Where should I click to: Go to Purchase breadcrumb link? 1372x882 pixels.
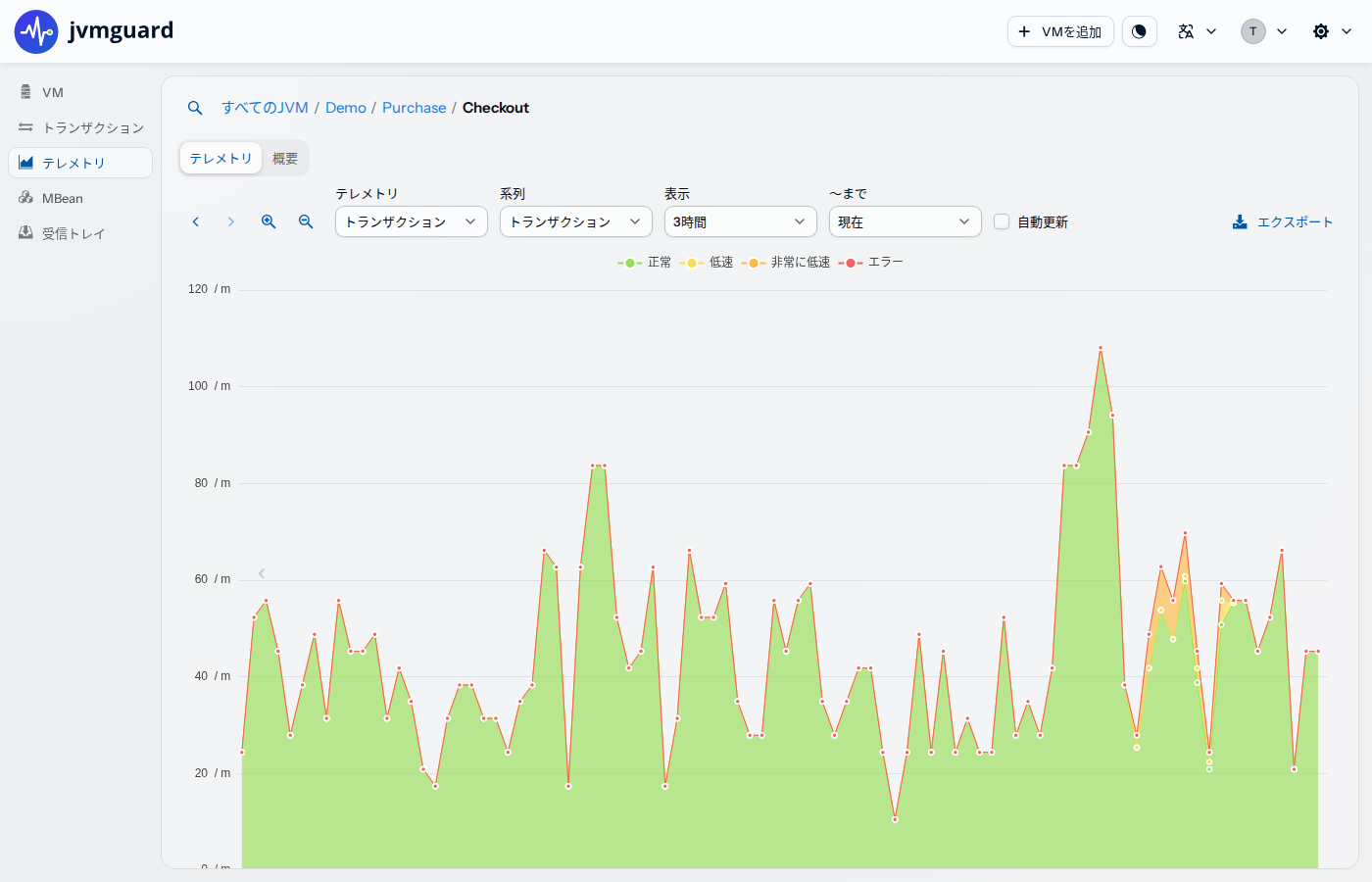[414, 108]
